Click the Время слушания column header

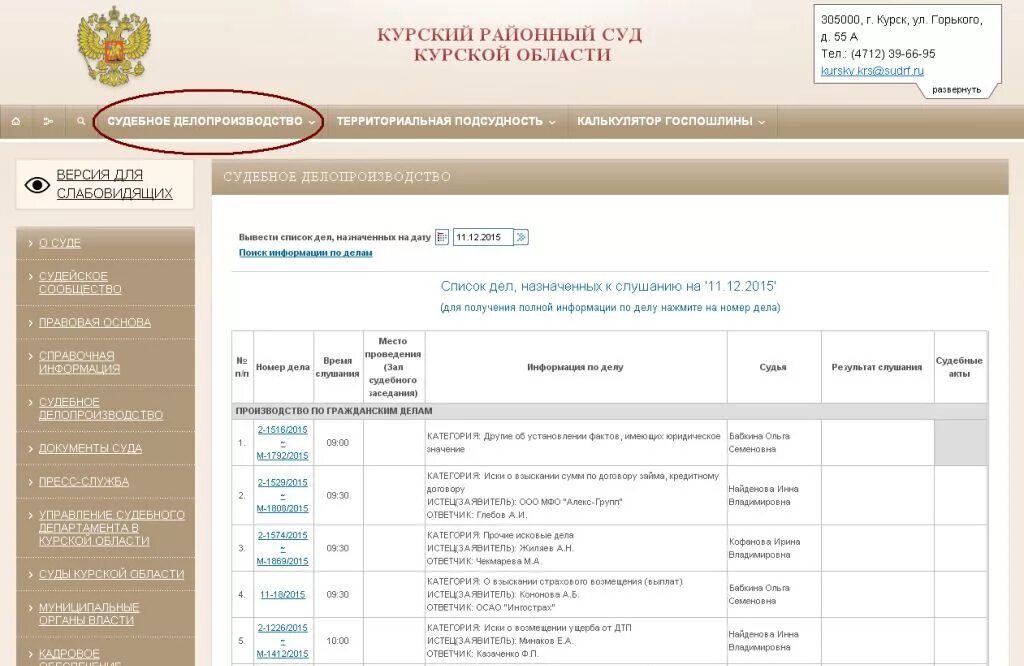click(338, 367)
